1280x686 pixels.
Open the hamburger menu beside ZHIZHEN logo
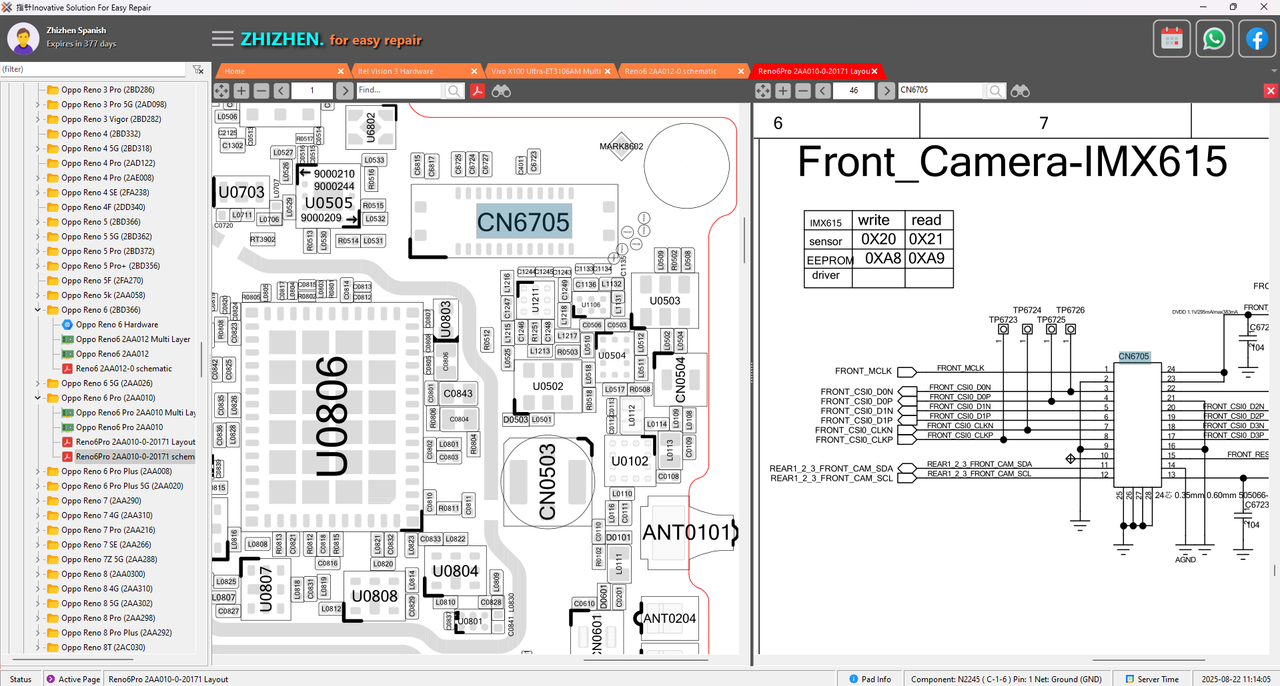coord(223,39)
